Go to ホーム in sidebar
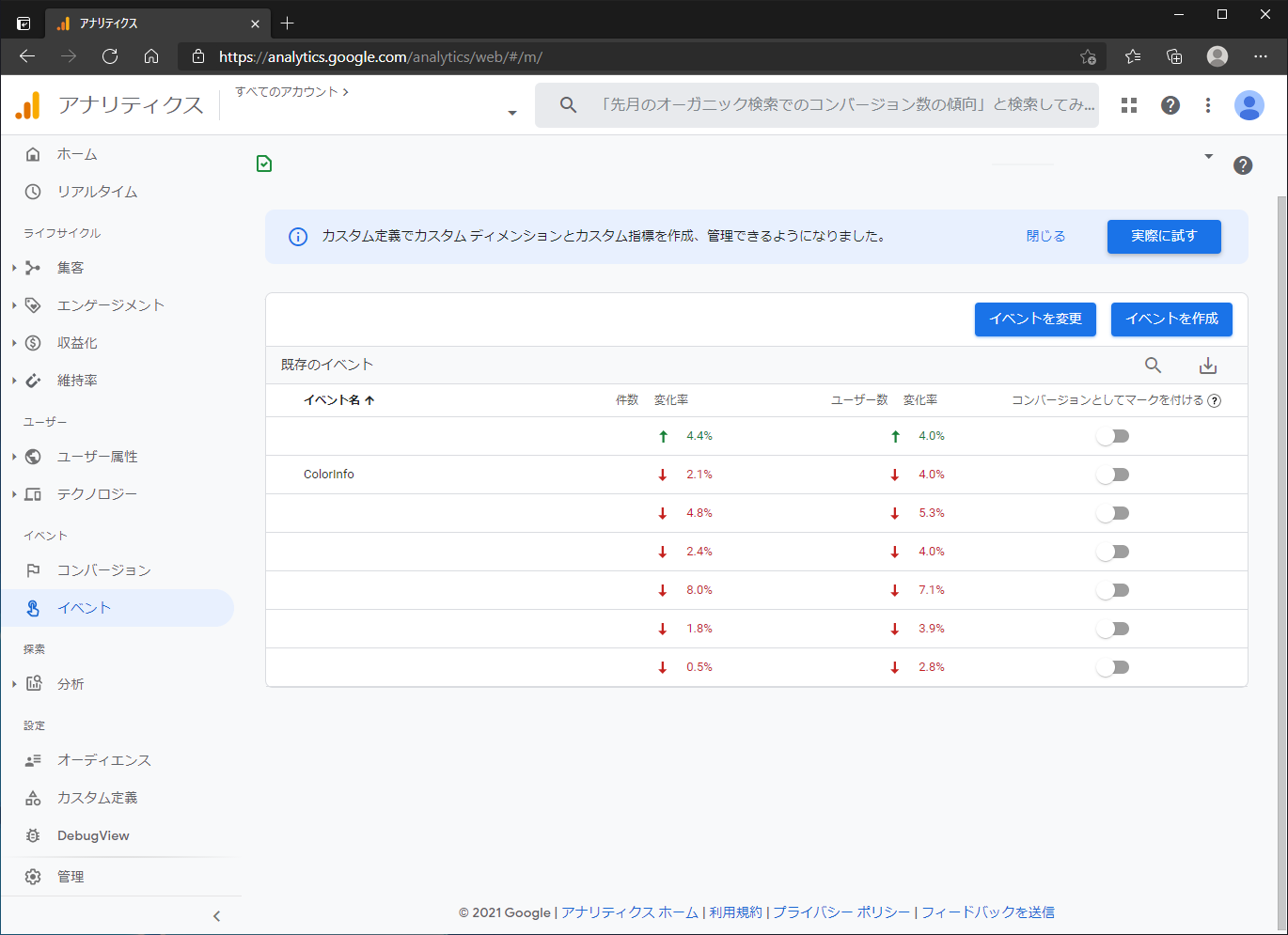 click(x=77, y=154)
